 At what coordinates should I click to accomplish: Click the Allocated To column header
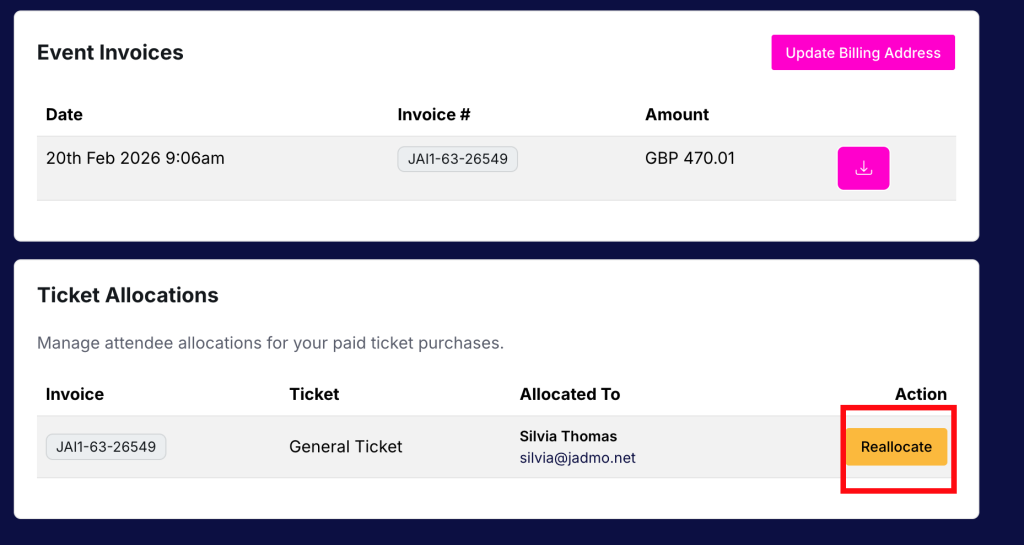click(x=570, y=394)
